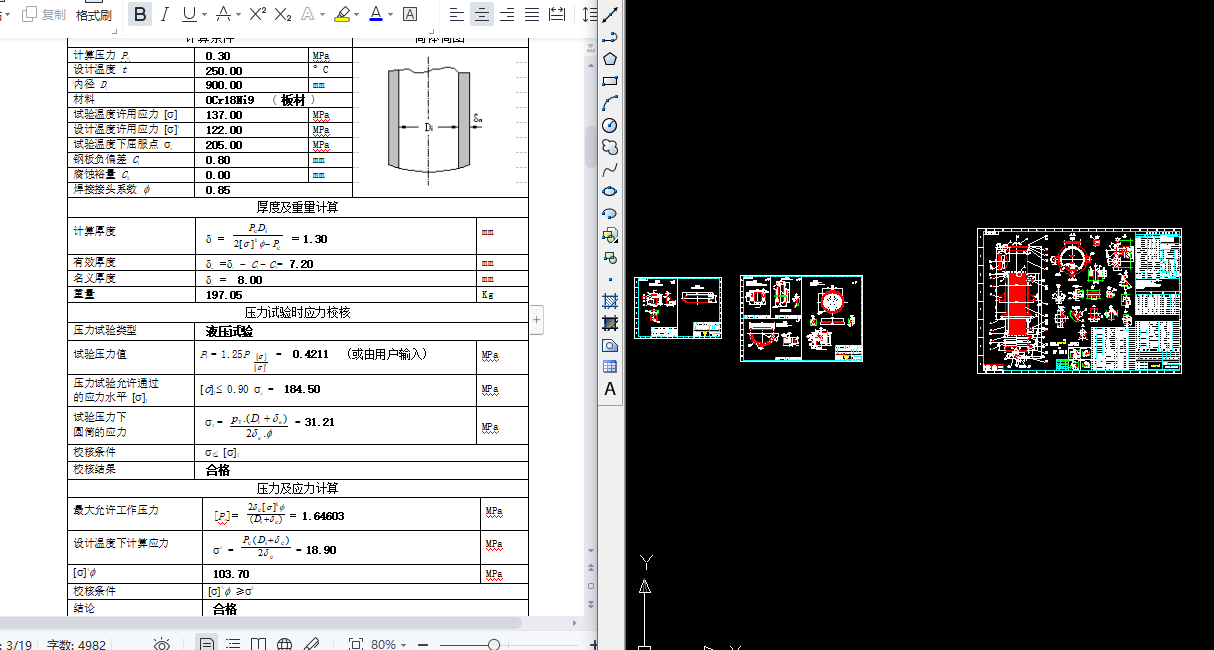Select the CAD Circle tool
The image size is (1214, 650).
[x=610, y=125]
